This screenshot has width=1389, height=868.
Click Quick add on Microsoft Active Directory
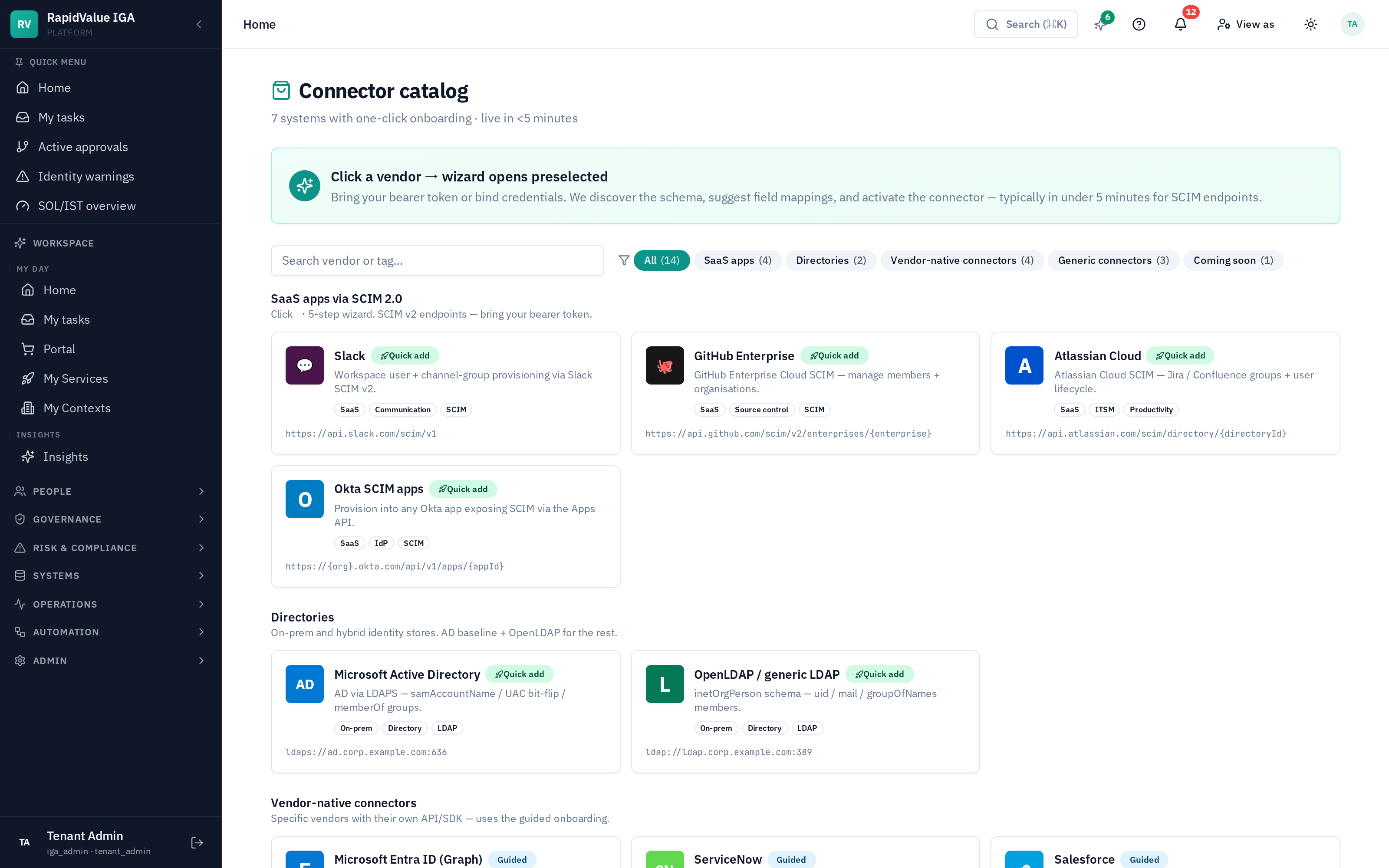[x=520, y=674]
